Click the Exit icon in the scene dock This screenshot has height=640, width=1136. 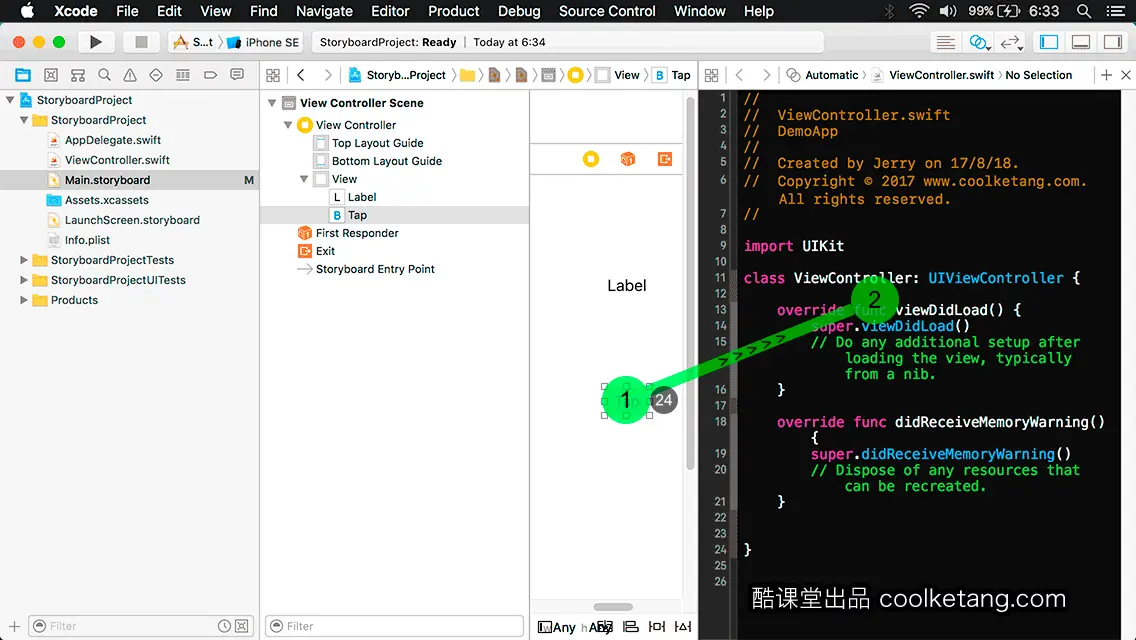click(664, 159)
